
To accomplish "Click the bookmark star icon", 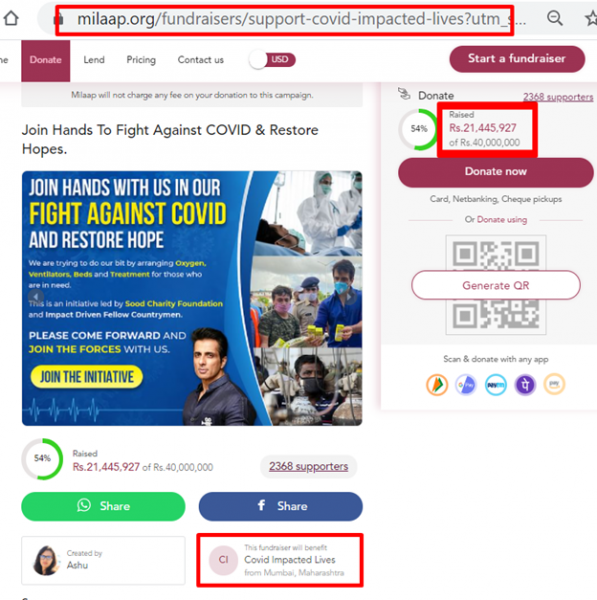I will (591, 18).
